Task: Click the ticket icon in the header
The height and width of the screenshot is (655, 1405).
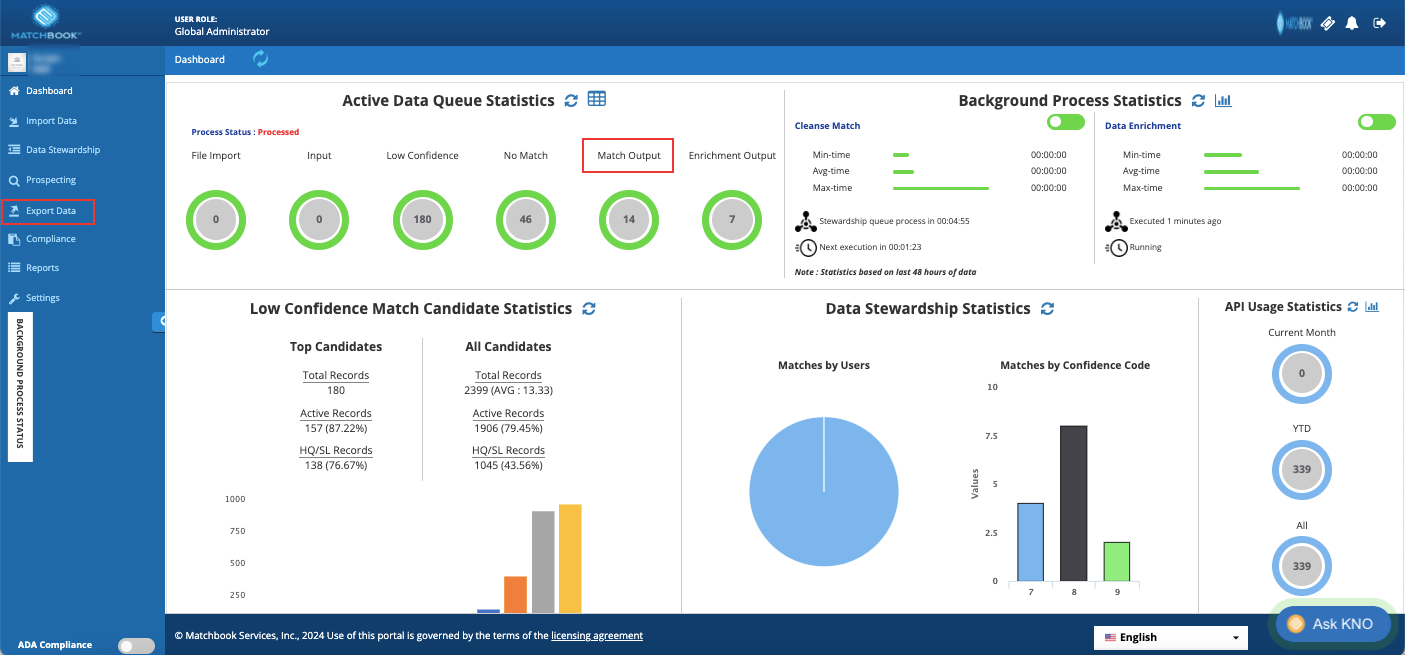Action: 1328,22
